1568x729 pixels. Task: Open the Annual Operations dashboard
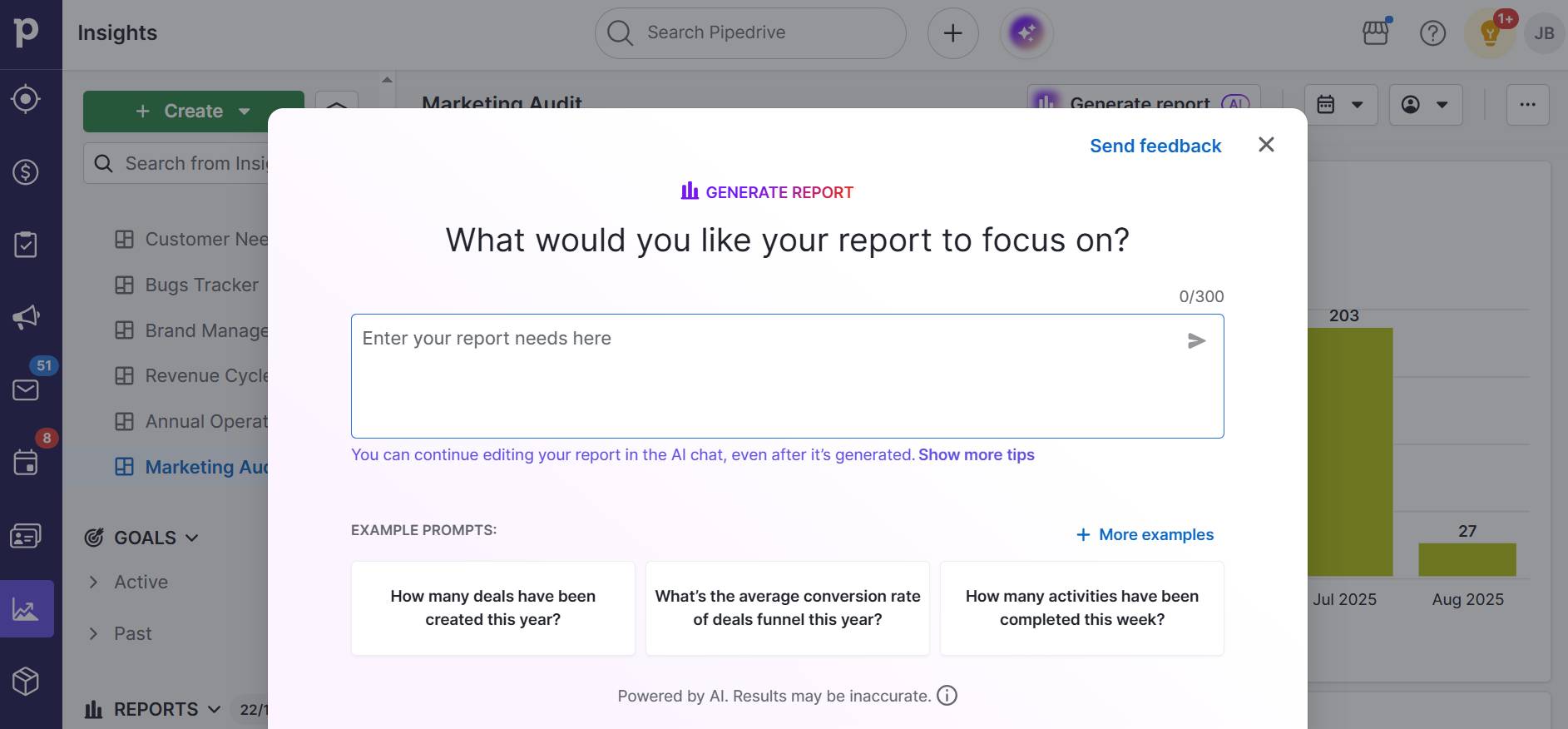coord(191,422)
